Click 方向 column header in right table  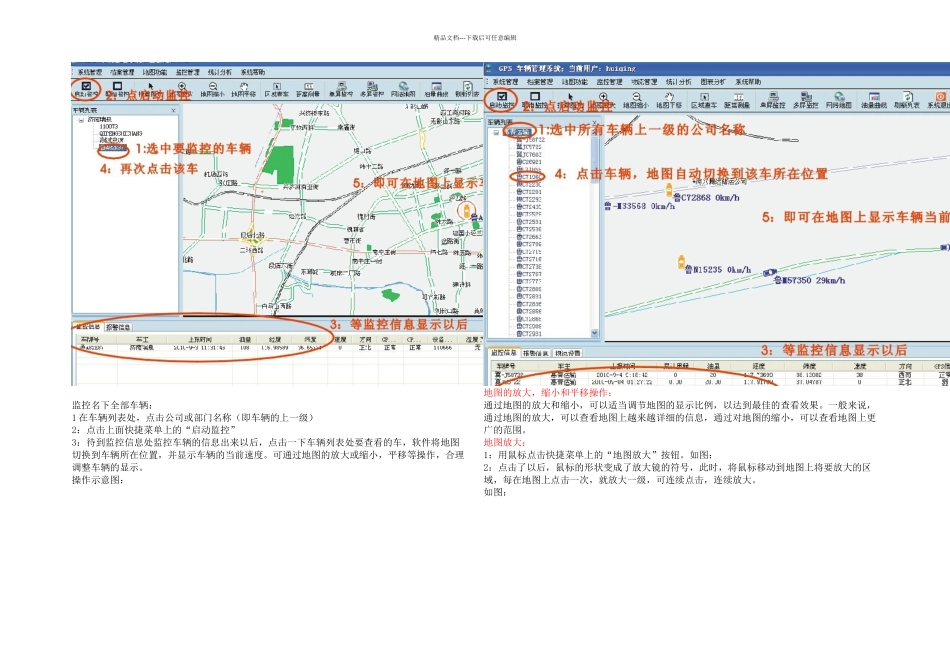pos(905,366)
